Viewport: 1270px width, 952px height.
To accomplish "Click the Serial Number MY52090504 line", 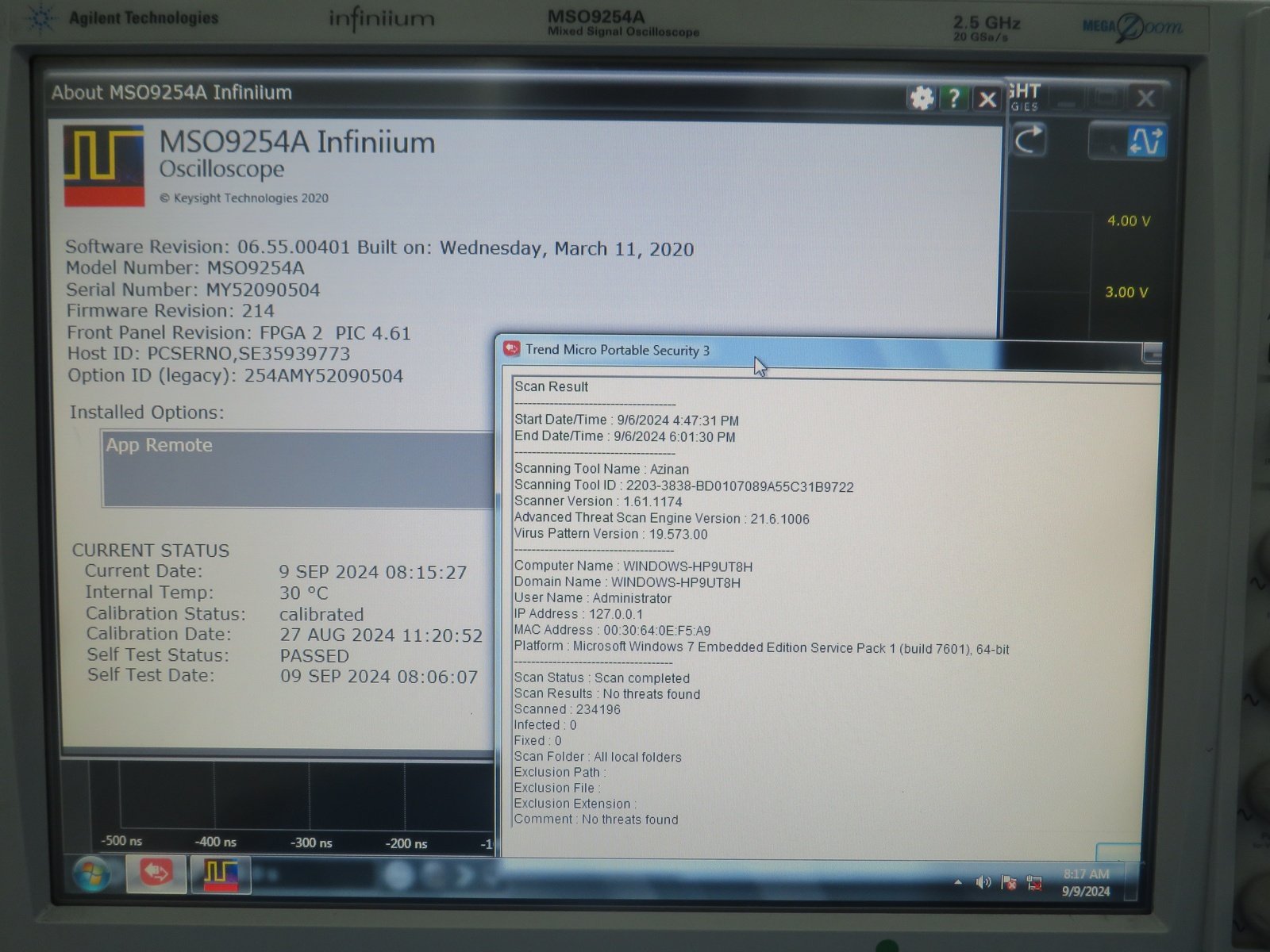I will pyautogui.click(x=193, y=290).
